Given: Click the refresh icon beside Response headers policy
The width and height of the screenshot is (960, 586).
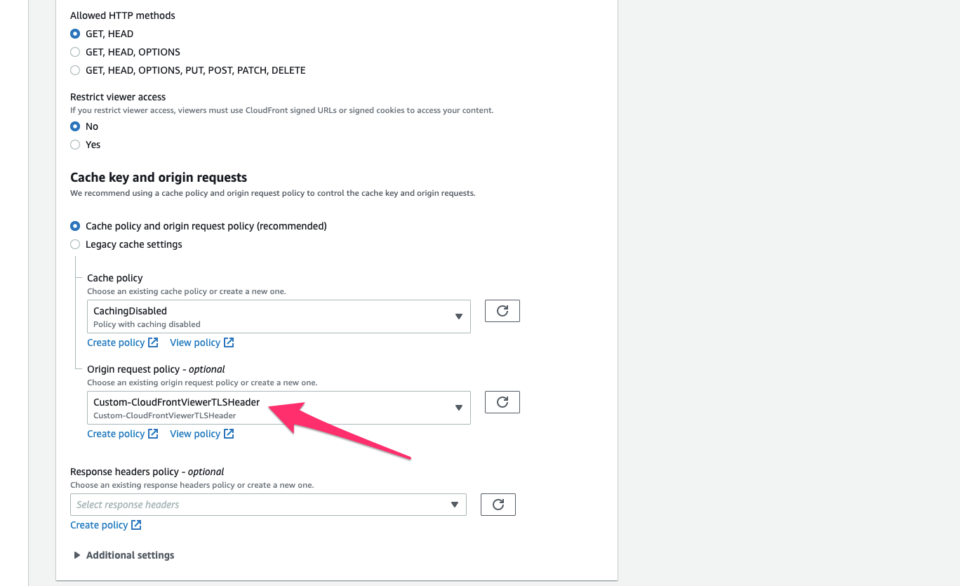Looking at the screenshot, I should [497, 504].
